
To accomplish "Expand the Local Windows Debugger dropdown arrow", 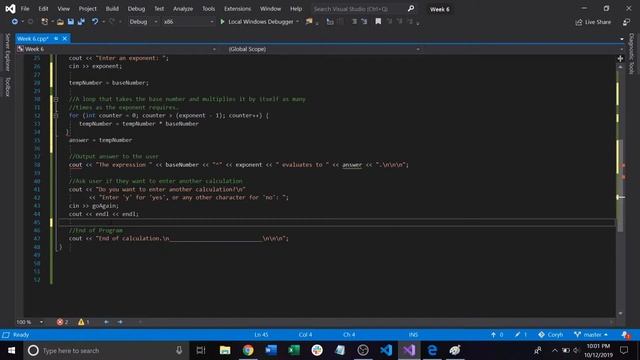I will 298,22.
